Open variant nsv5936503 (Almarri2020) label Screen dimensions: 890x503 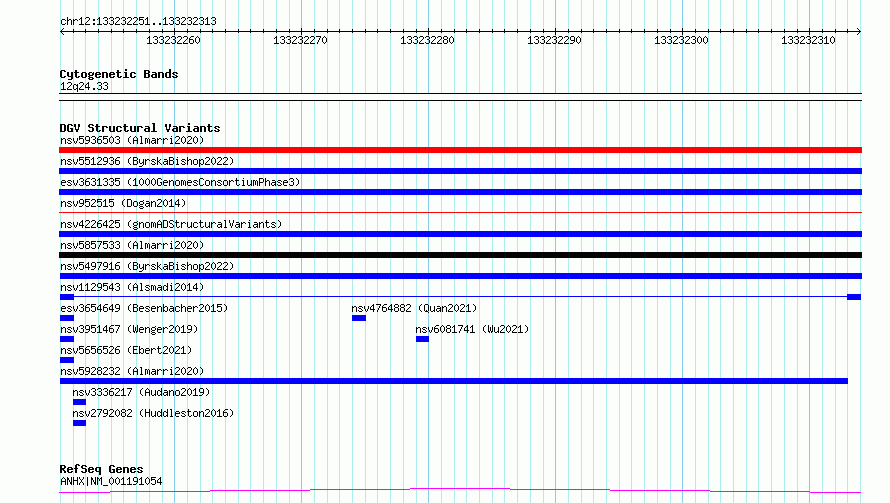[x=132, y=140]
